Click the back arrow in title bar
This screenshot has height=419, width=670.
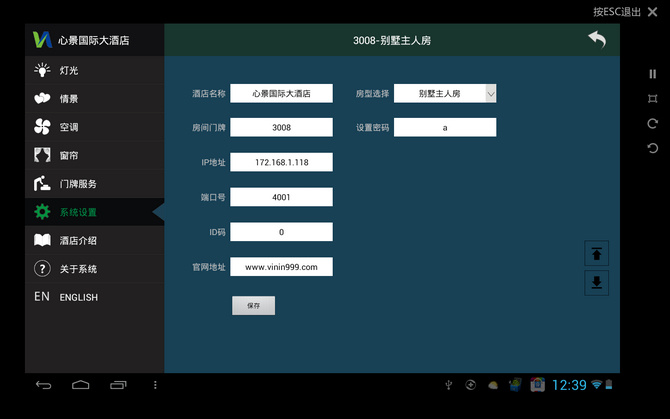597,40
